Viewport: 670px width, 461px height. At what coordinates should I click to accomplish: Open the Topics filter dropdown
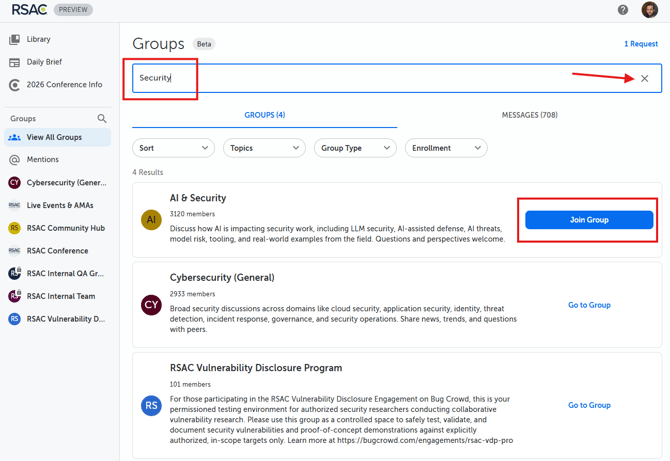[x=264, y=148]
